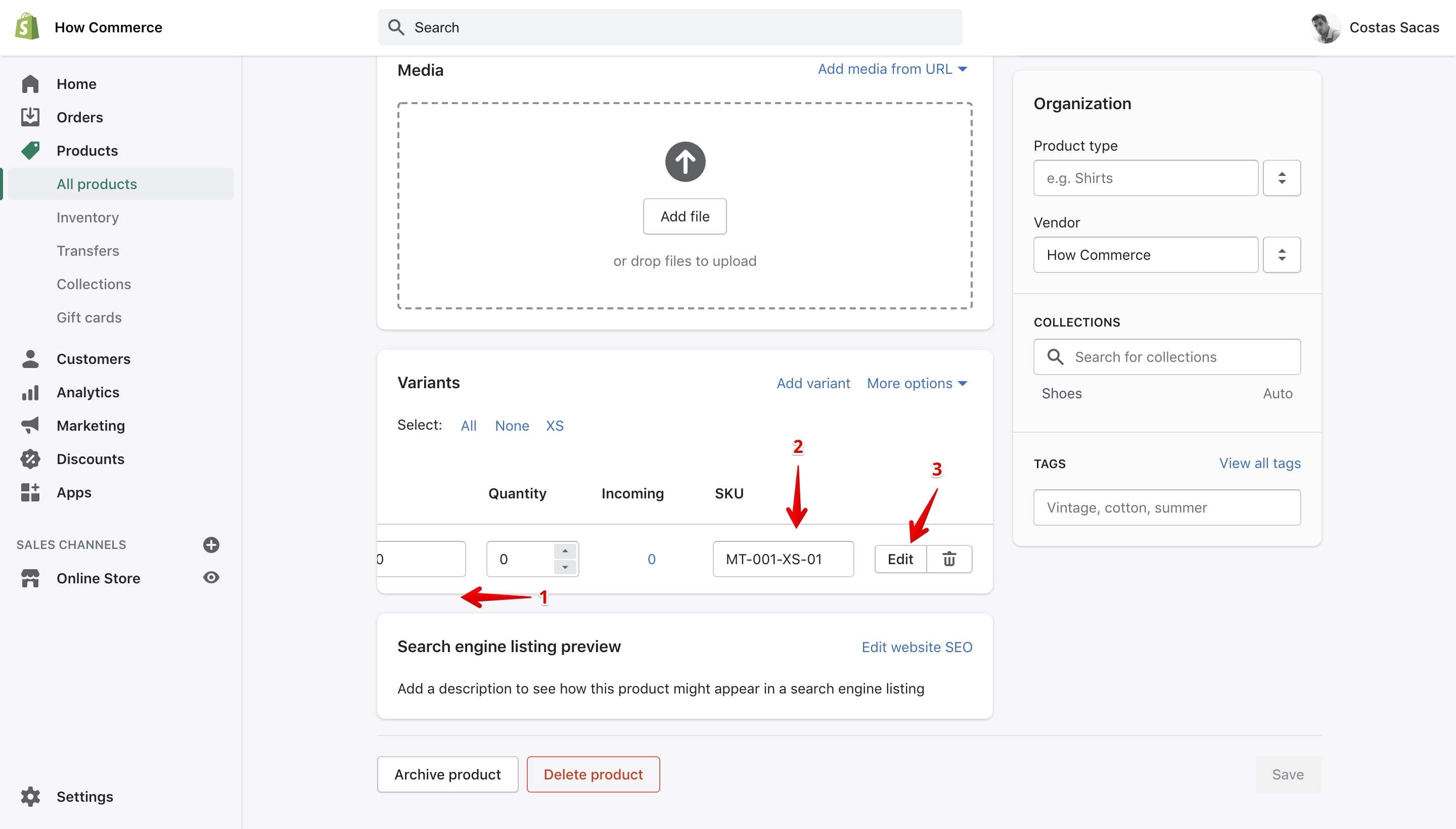This screenshot has width=1456, height=829.
Task: Click the Save button
Action: [x=1288, y=774]
